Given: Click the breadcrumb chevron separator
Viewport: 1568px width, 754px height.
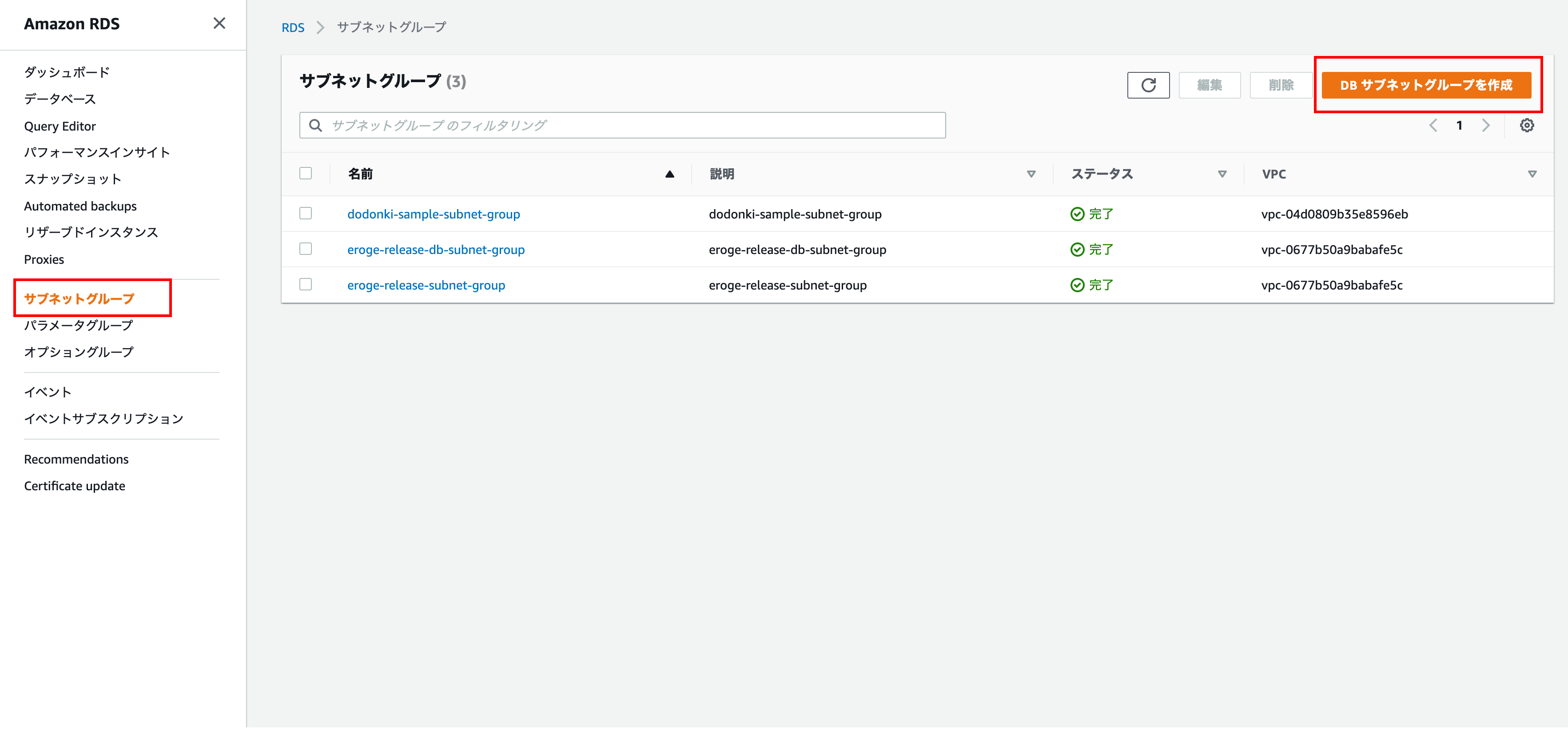Looking at the screenshot, I should (320, 28).
